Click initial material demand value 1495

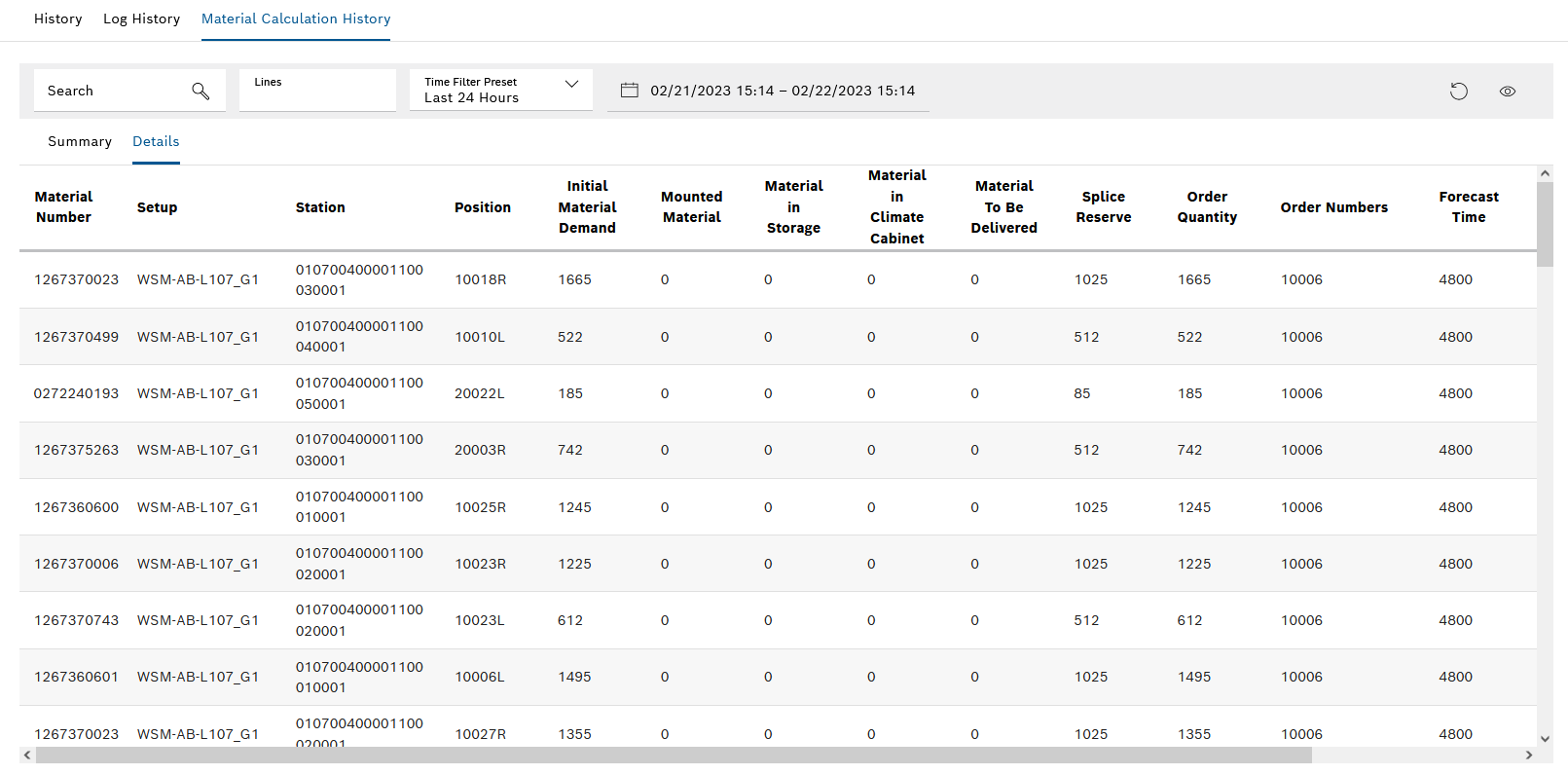575,677
